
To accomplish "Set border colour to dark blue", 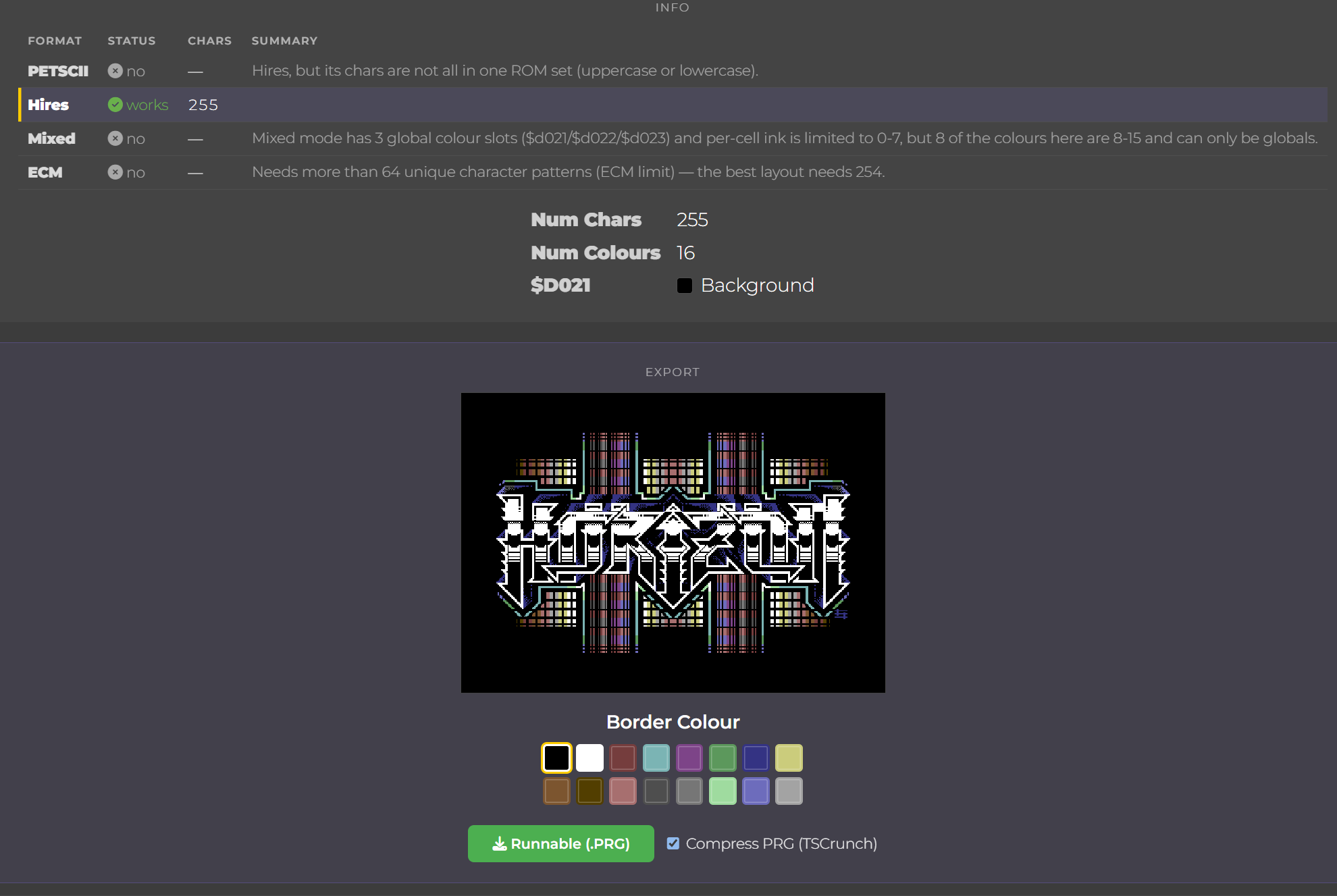I will tap(756, 758).
